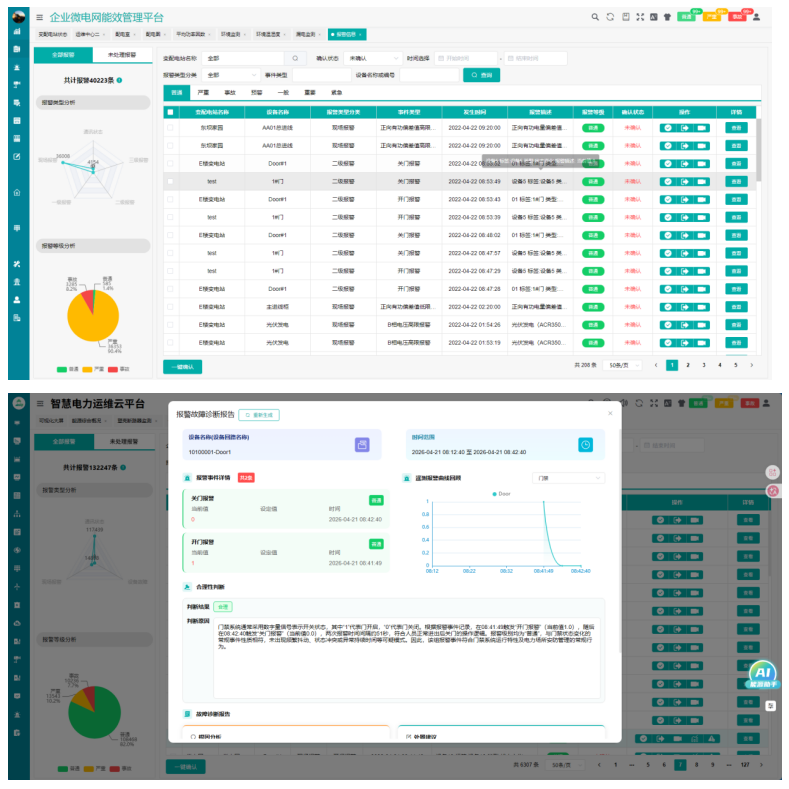The height and width of the screenshot is (789, 789).
Task: Click the alarm table vertical scrollbar in 企业微电网
Action: click(758, 150)
